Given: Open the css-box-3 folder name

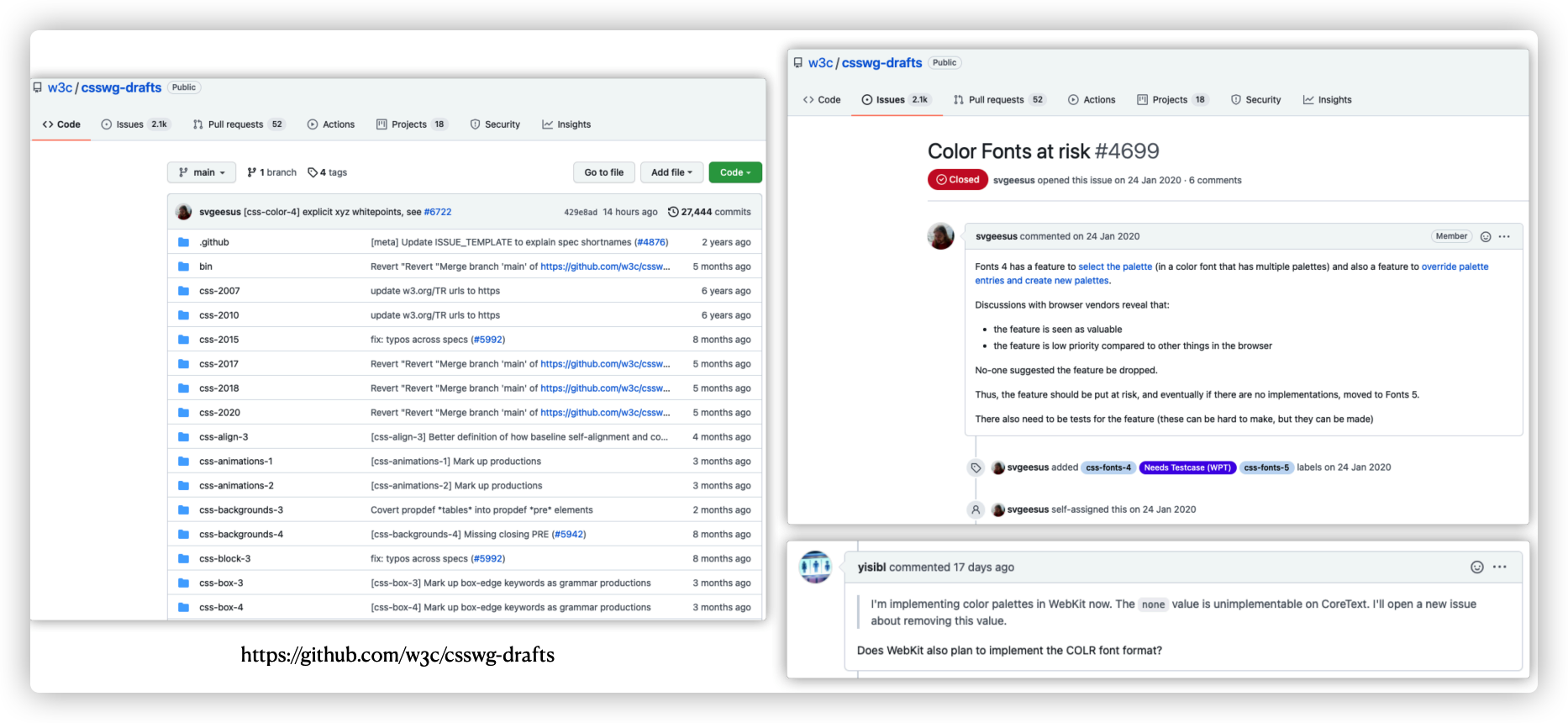Looking at the screenshot, I should [x=221, y=583].
